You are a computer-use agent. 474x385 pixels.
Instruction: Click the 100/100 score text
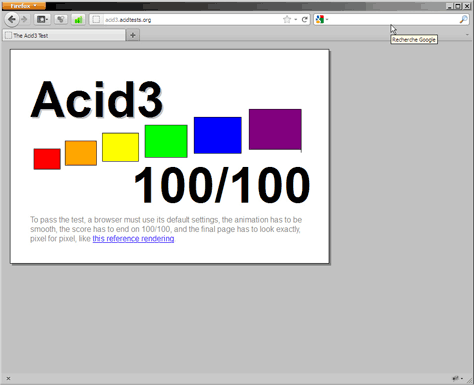[x=222, y=185]
